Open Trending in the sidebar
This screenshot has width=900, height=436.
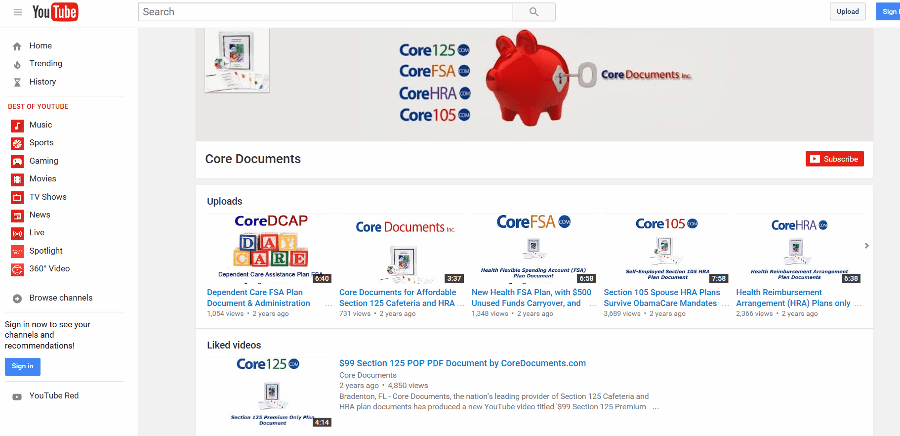point(46,64)
